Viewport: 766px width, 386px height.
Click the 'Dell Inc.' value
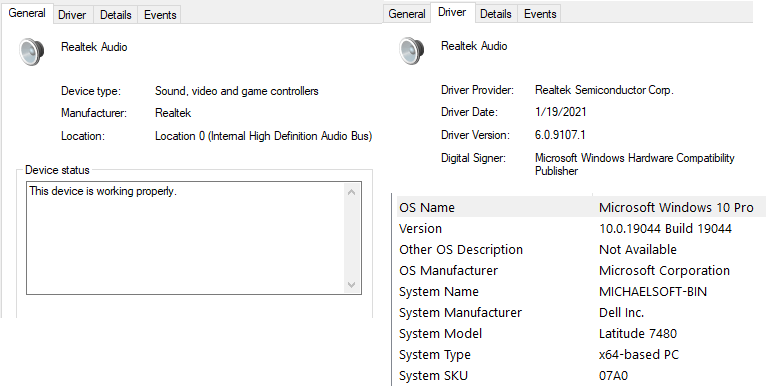tap(621, 312)
